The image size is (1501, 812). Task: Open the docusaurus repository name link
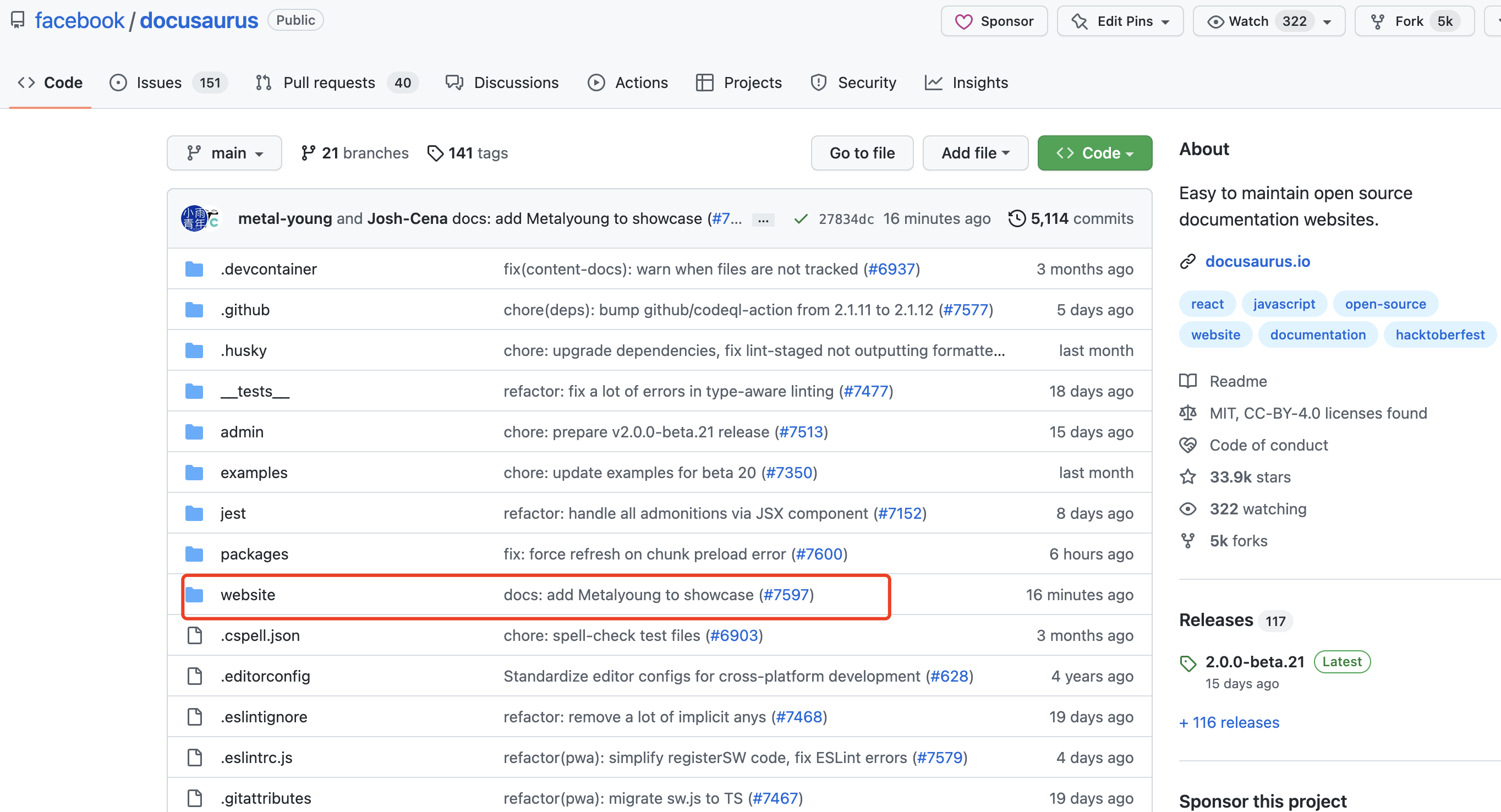(199, 20)
